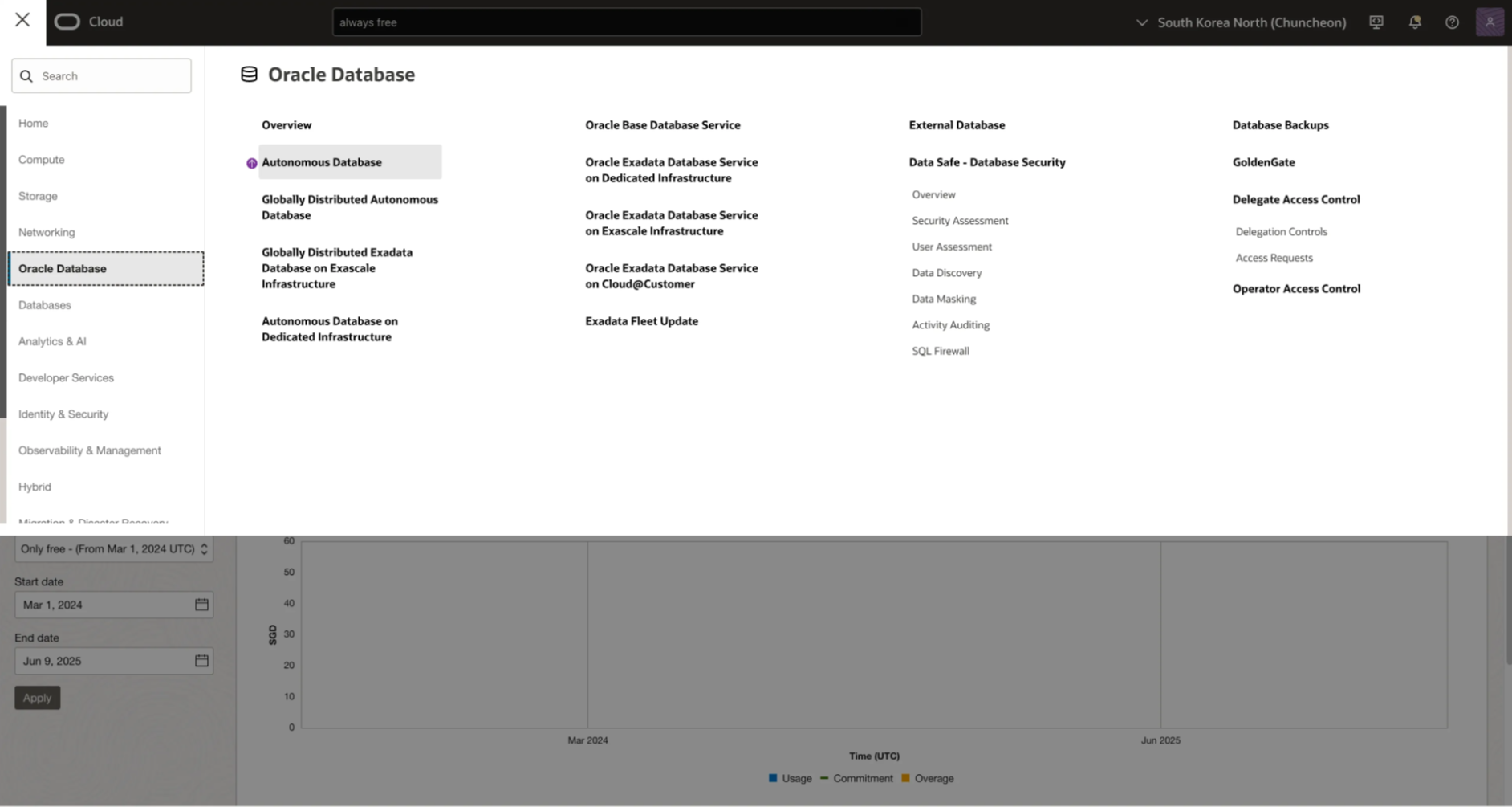
Task: Open Autonomous Database on Dedicated Infrastructure
Action: 330,329
